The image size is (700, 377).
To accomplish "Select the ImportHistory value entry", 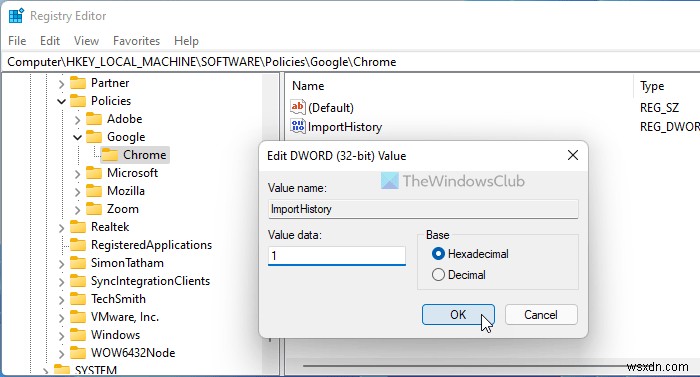I will [x=345, y=127].
